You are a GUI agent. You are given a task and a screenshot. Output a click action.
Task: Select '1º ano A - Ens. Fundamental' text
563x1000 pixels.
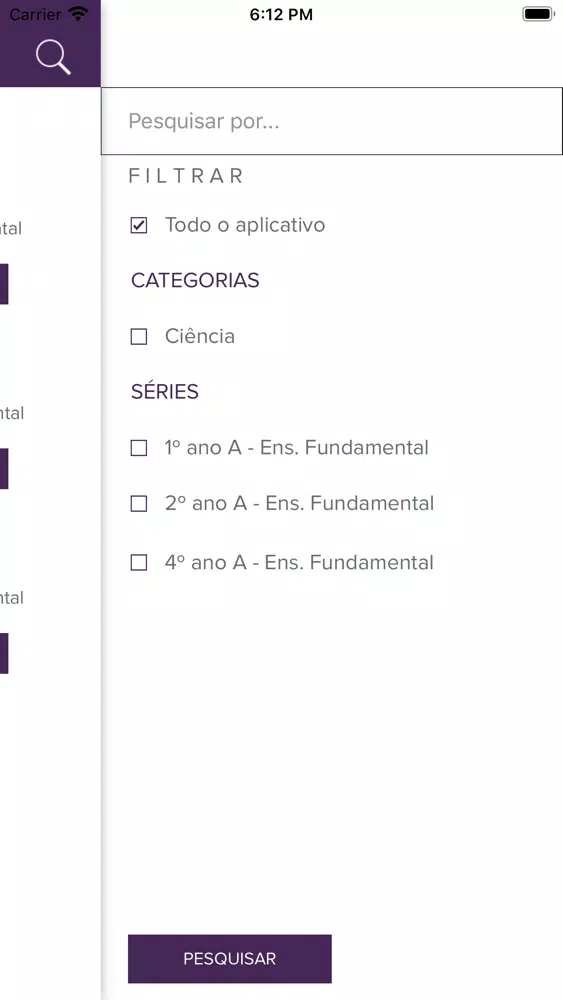click(296, 448)
